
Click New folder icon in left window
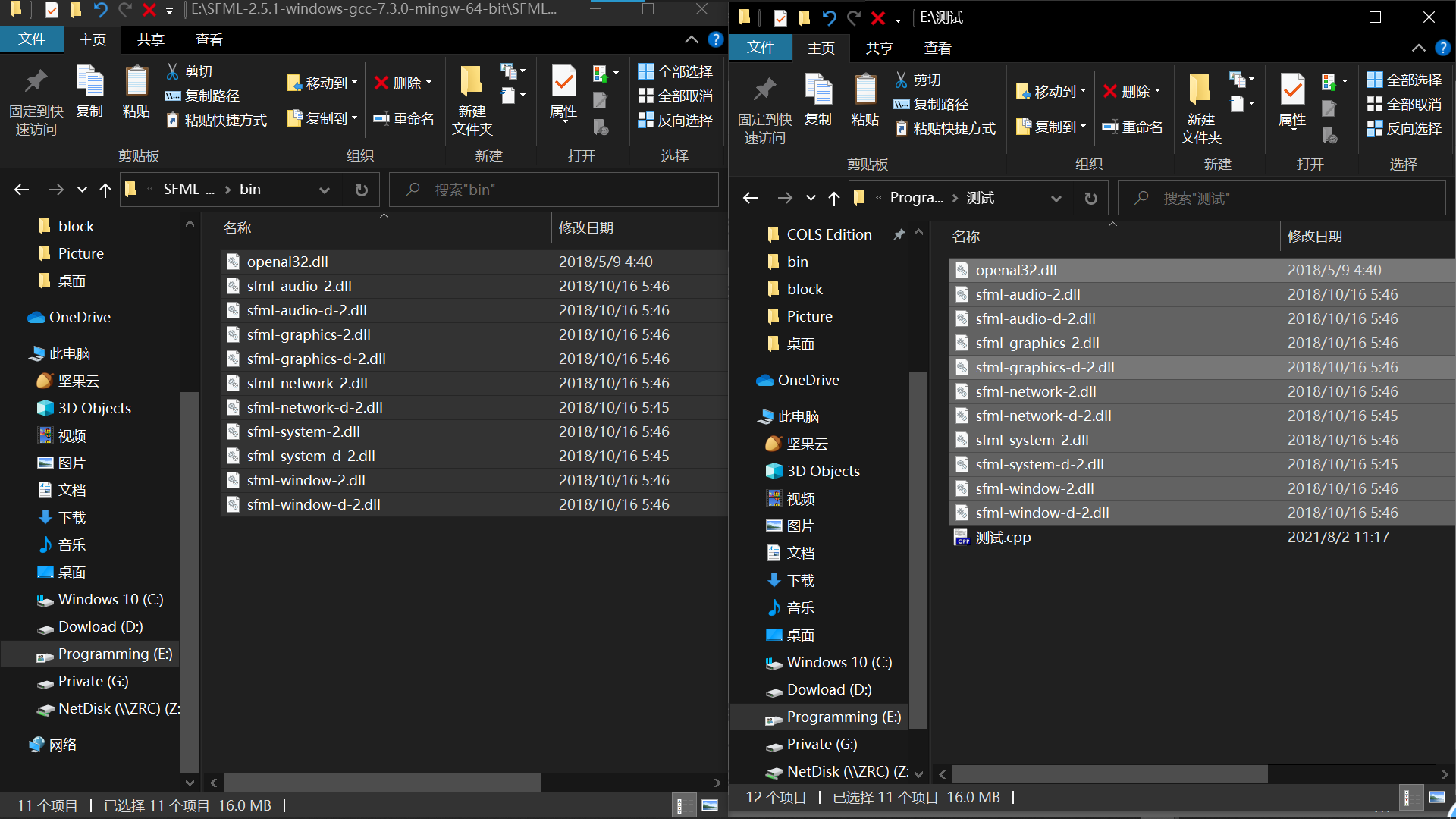472,83
